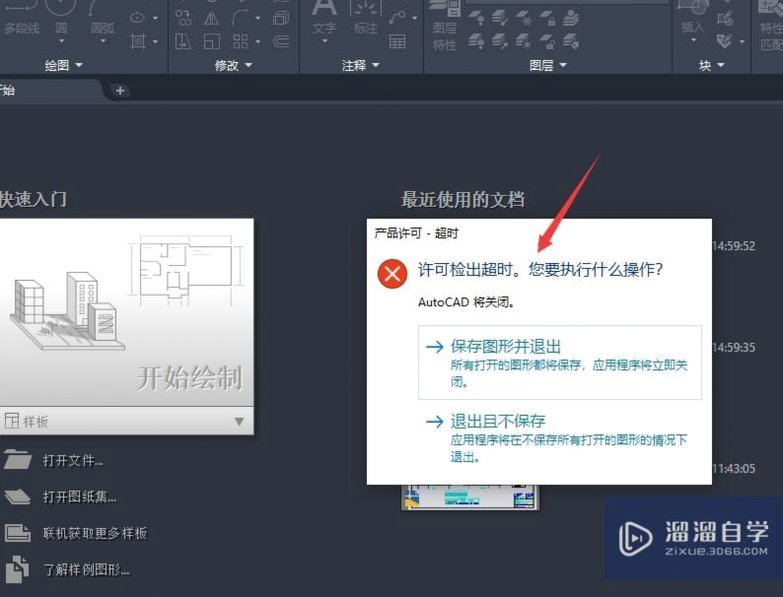Image resolution: width=783 pixels, height=597 pixels.
Task: Click the Stretch tool icon
Action: tap(183, 41)
